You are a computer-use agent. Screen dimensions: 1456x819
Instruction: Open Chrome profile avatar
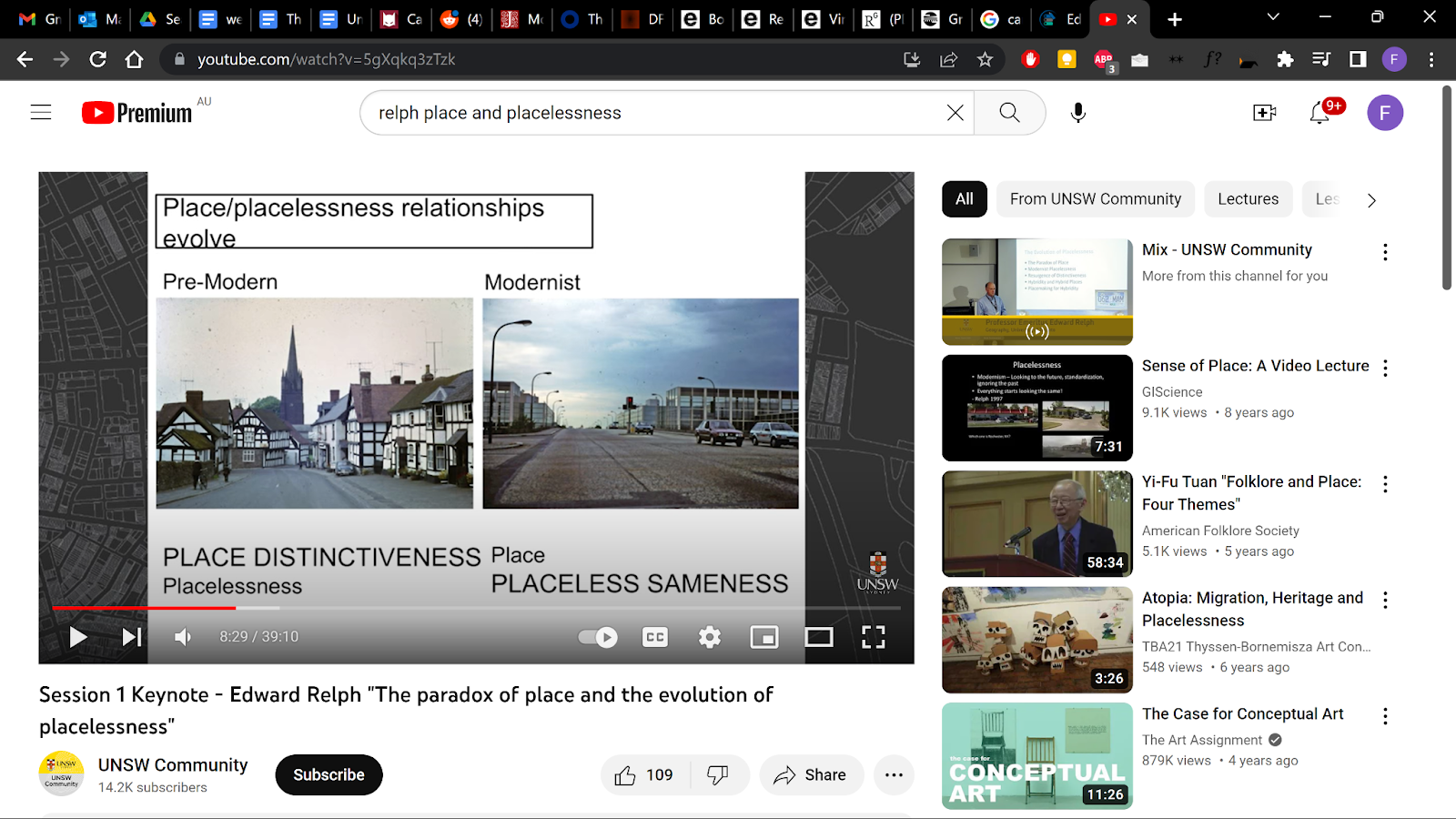click(x=1394, y=59)
